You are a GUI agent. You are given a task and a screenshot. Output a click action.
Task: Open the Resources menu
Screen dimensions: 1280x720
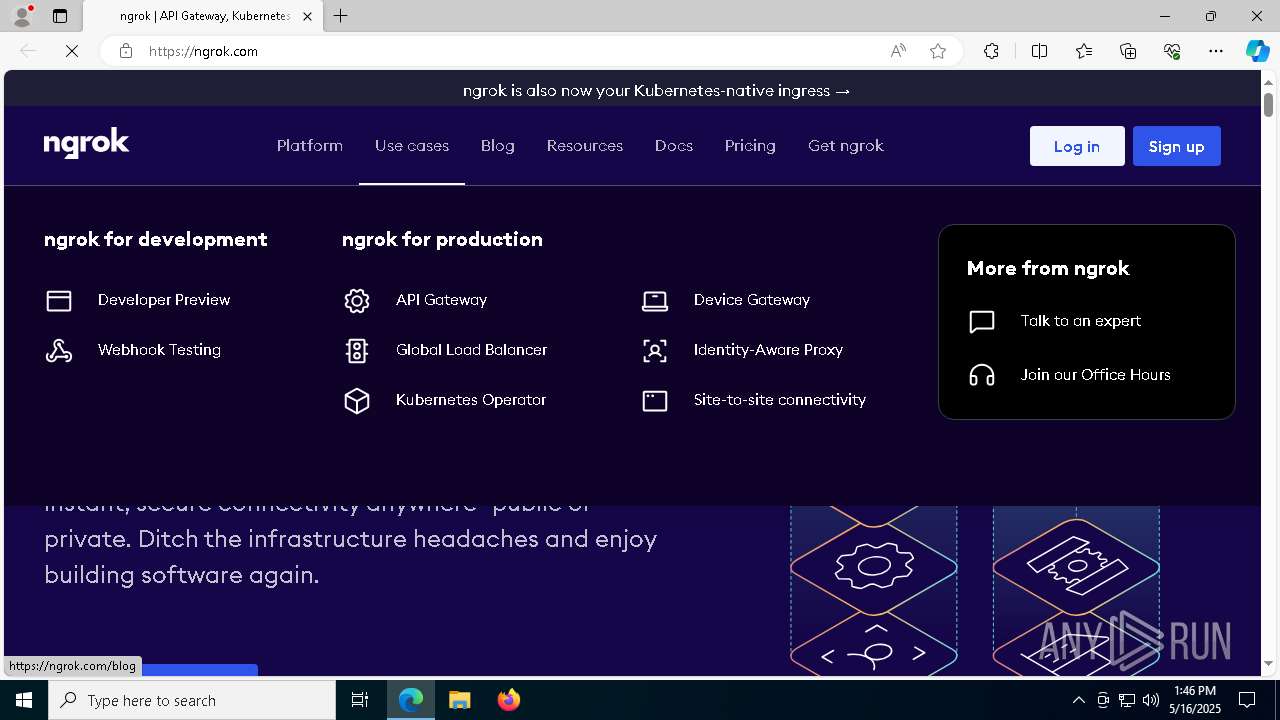[x=585, y=146]
